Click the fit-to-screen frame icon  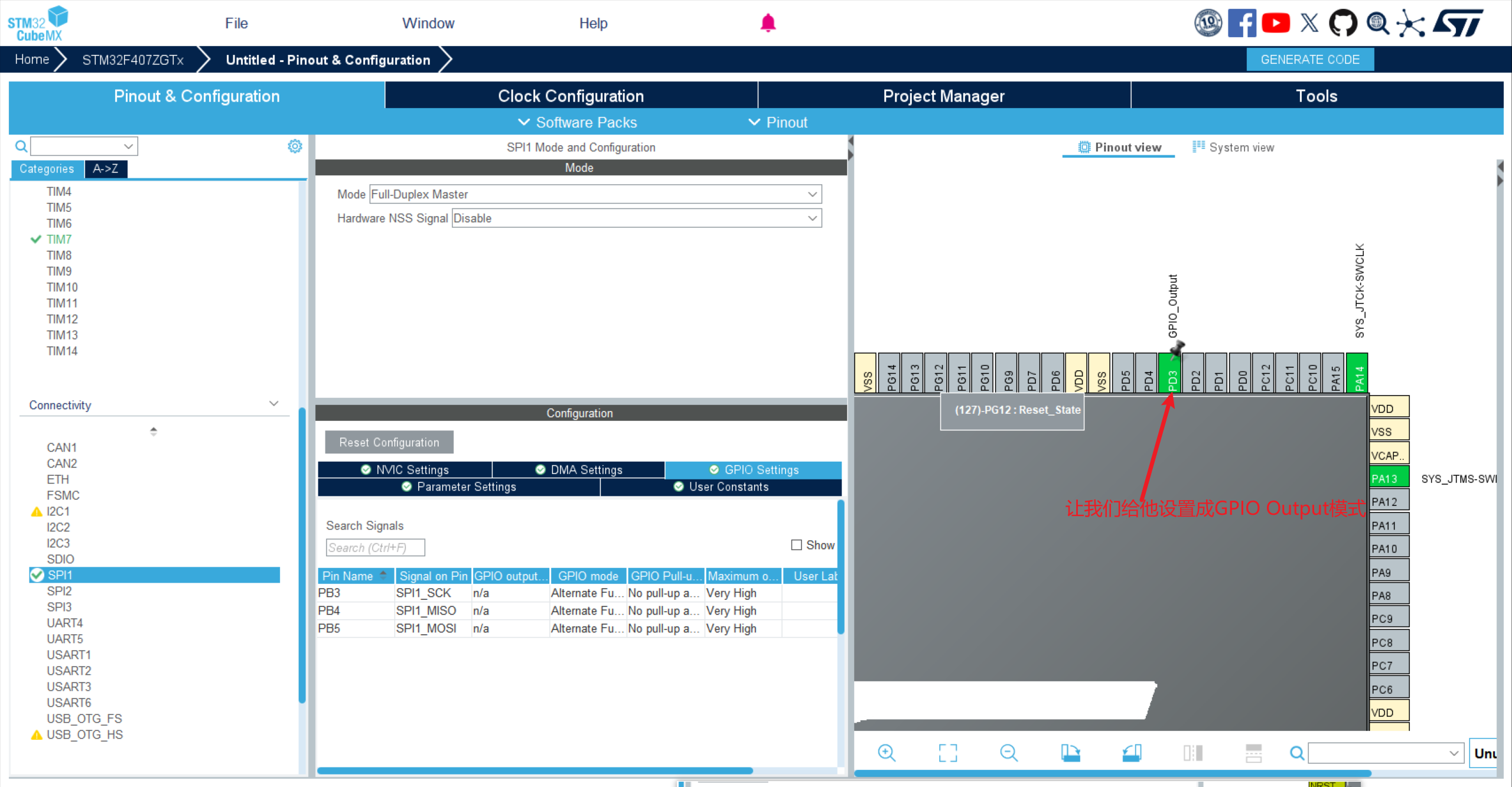click(x=947, y=753)
